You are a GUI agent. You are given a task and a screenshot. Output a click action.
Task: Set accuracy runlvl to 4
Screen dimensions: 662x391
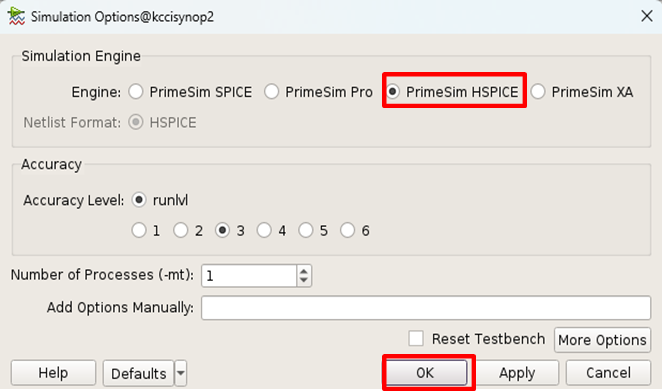[x=264, y=231]
